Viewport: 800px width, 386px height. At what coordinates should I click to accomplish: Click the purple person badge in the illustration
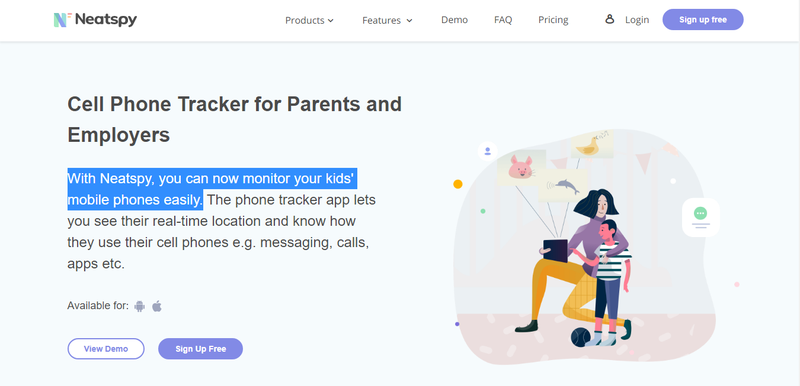click(x=488, y=151)
